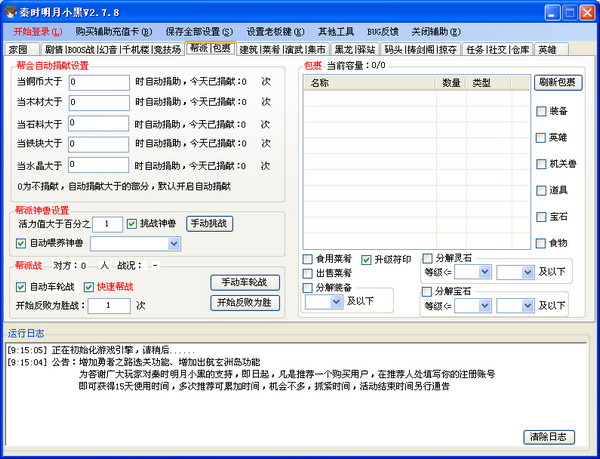Click the 刷新包裹 button
The height and width of the screenshot is (459, 600).
pos(558,83)
